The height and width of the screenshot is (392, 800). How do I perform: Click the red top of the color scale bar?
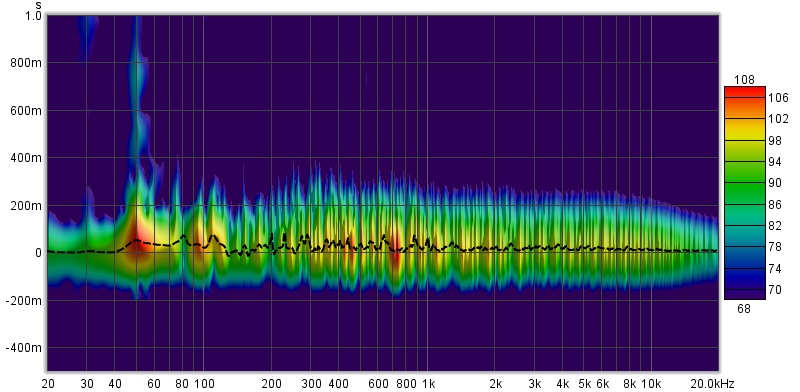(x=744, y=91)
